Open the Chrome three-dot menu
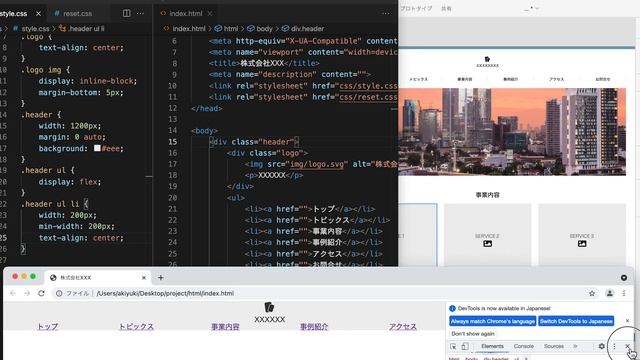The height and width of the screenshot is (360, 640). coord(624,293)
